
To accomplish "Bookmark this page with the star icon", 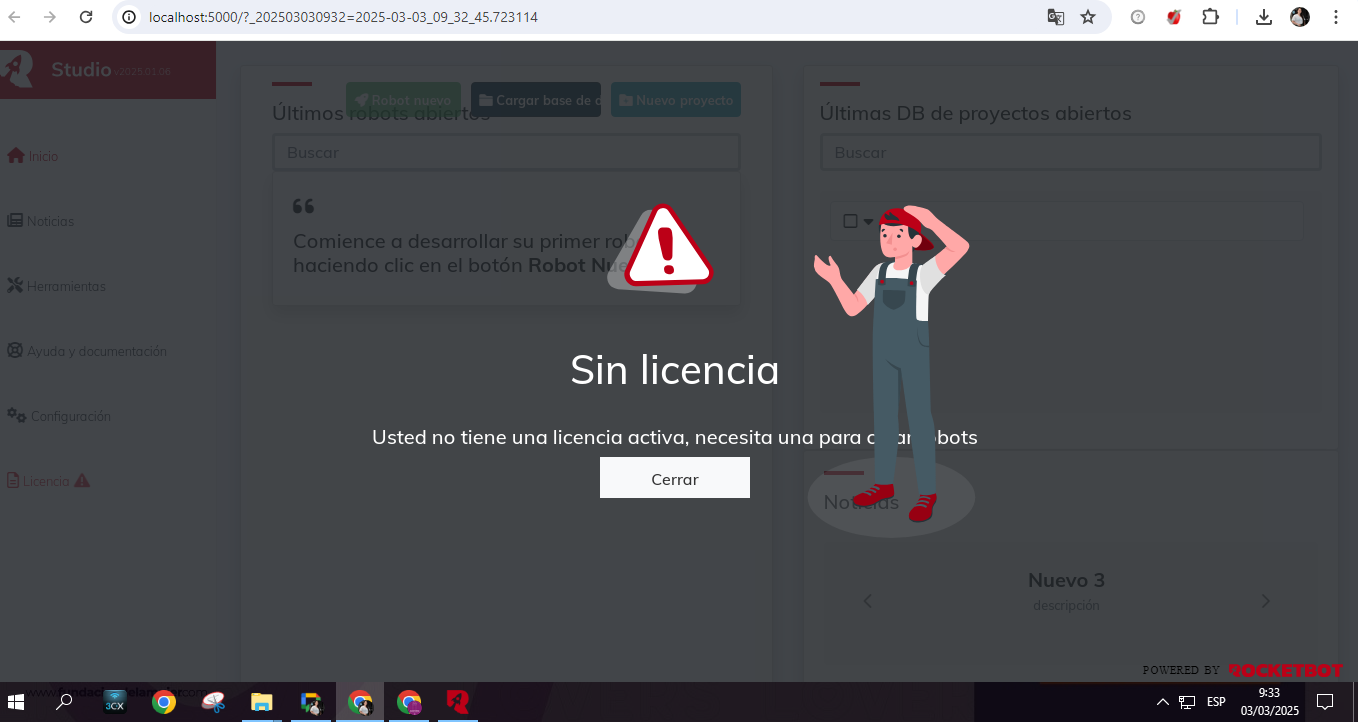I will [1088, 17].
